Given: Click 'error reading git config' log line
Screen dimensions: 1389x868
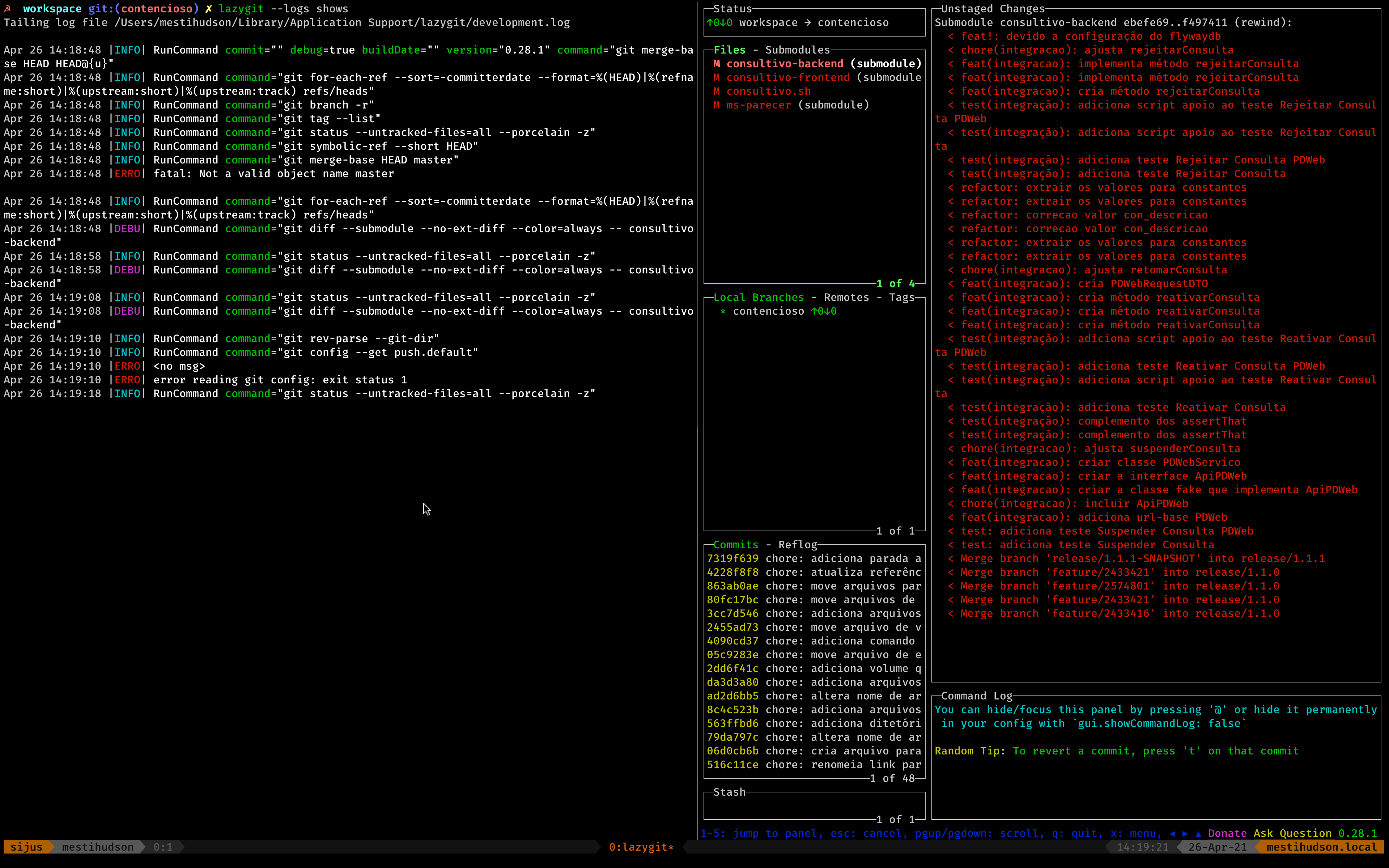Looking at the screenshot, I should (x=205, y=380).
